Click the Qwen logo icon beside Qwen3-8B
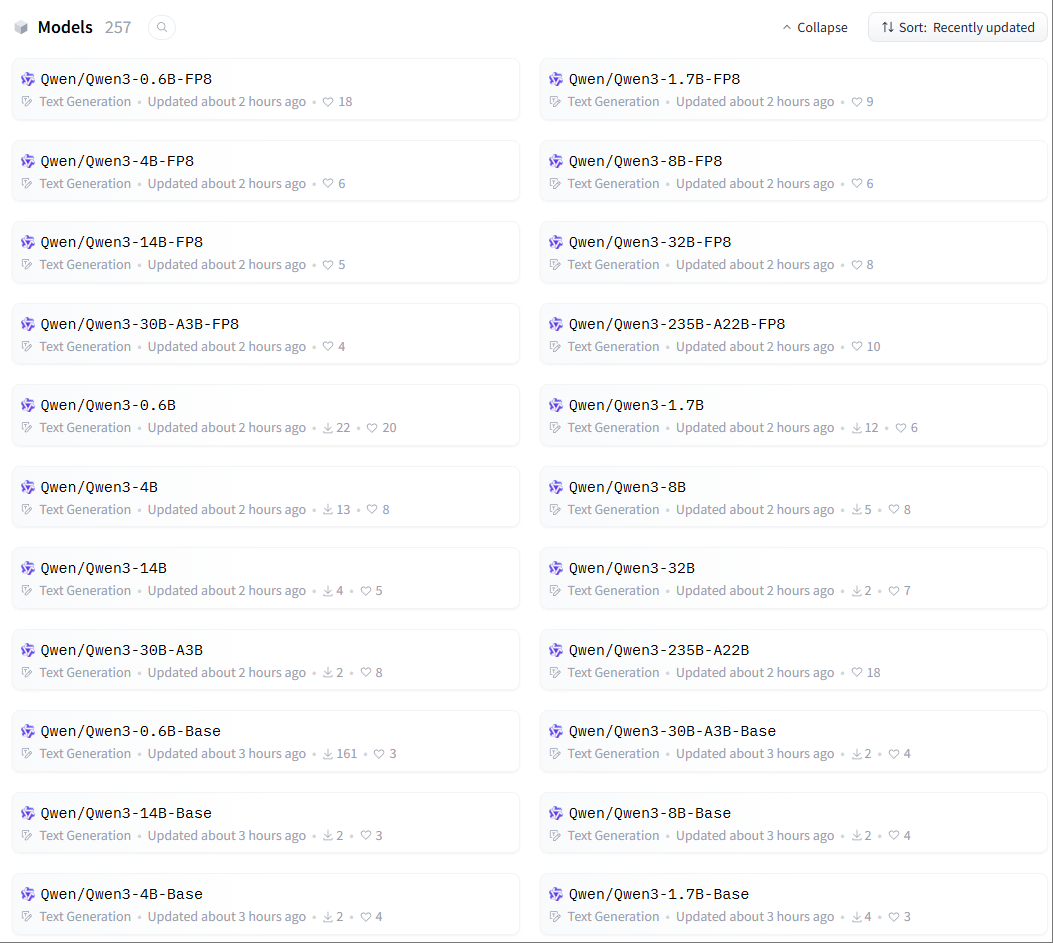Screen dimensions: 1053x943 pyautogui.click(x=556, y=488)
